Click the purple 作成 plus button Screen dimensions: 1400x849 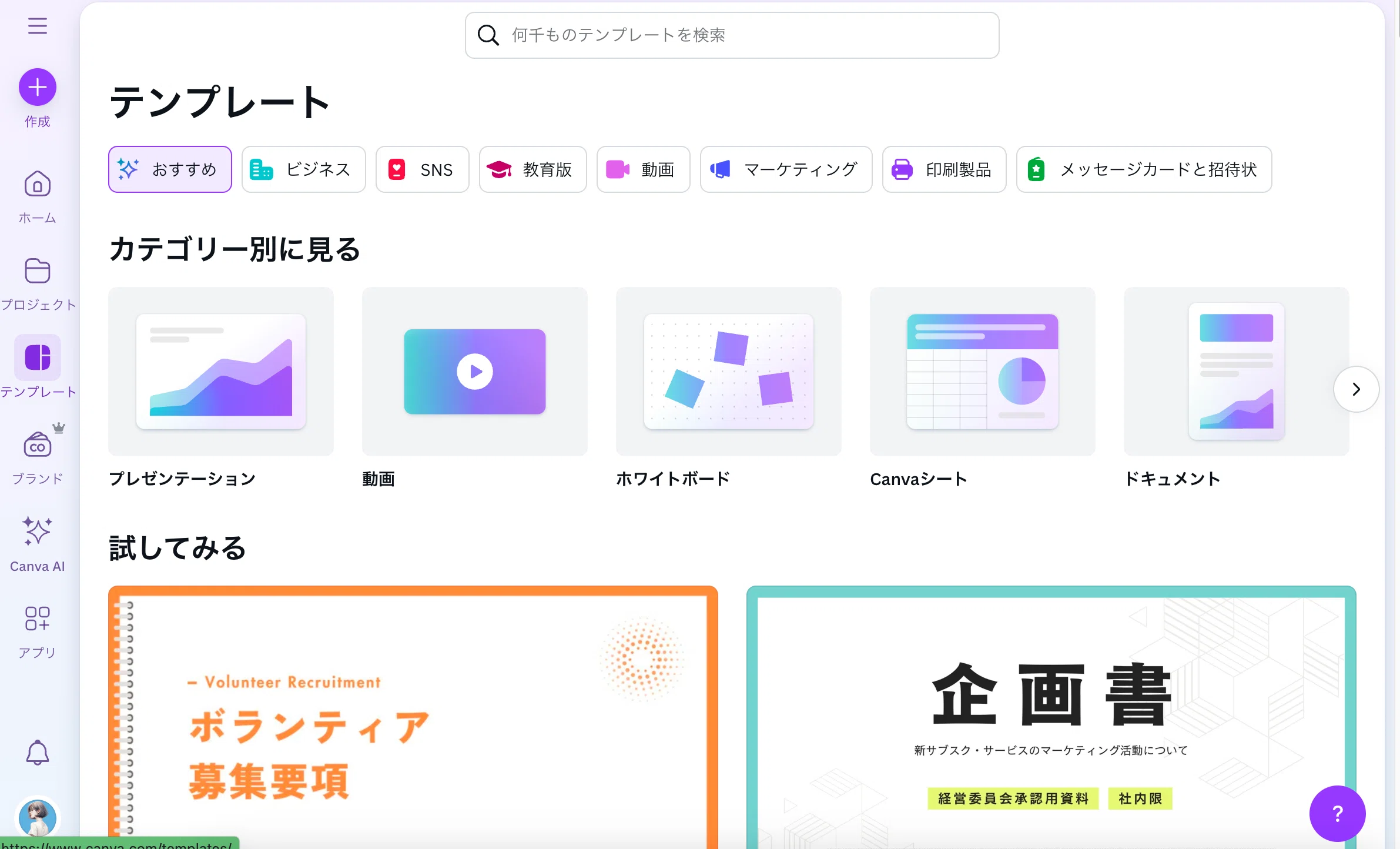click(x=38, y=87)
